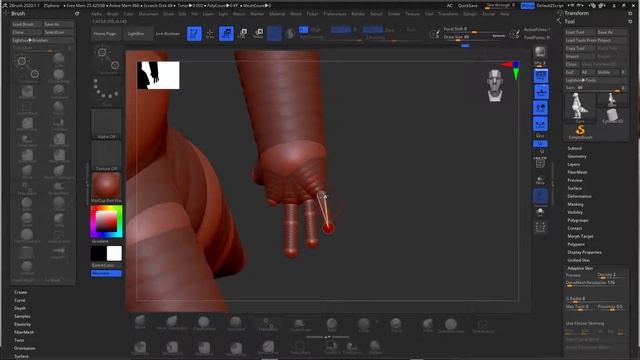The height and width of the screenshot is (360, 640).
Task: Open the Alpha Off selector
Action: click(x=106, y=124)
